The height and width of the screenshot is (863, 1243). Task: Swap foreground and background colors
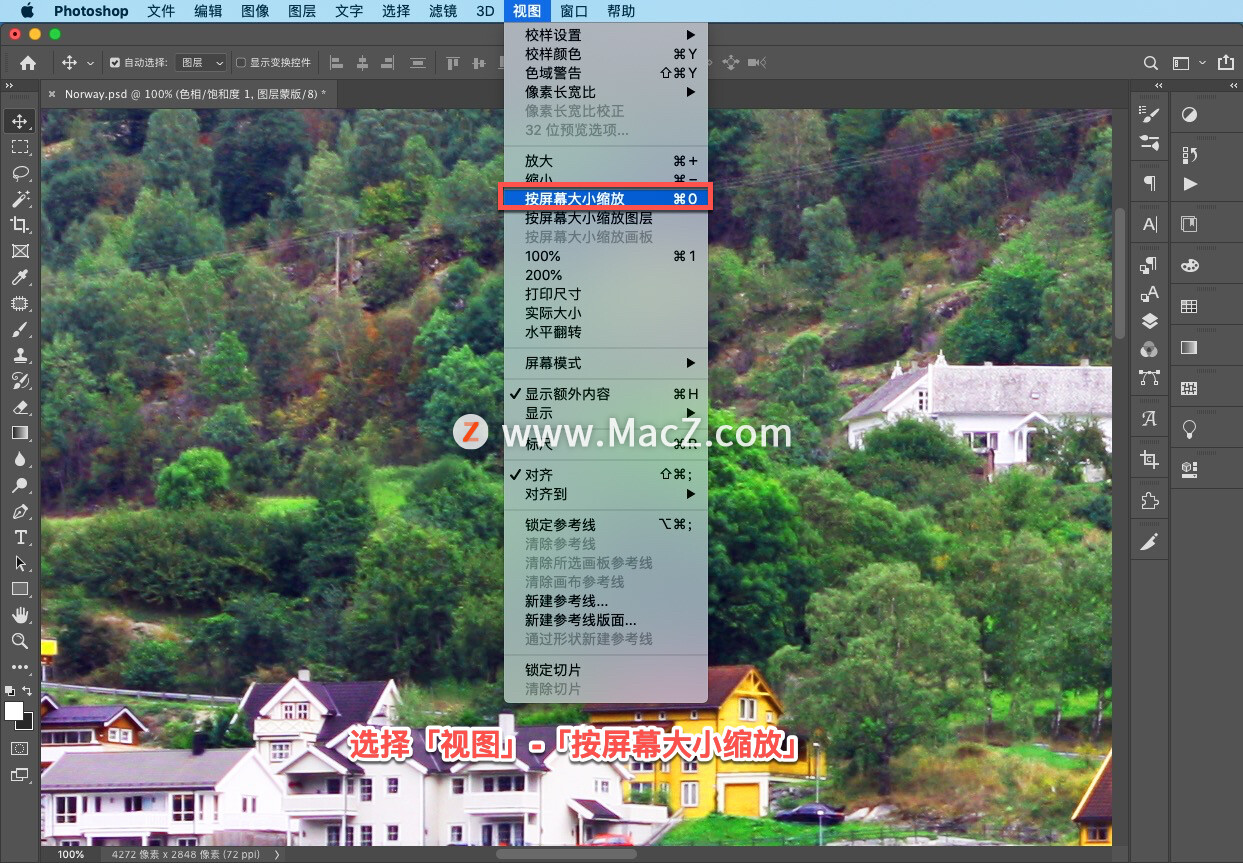click(28, 690)
